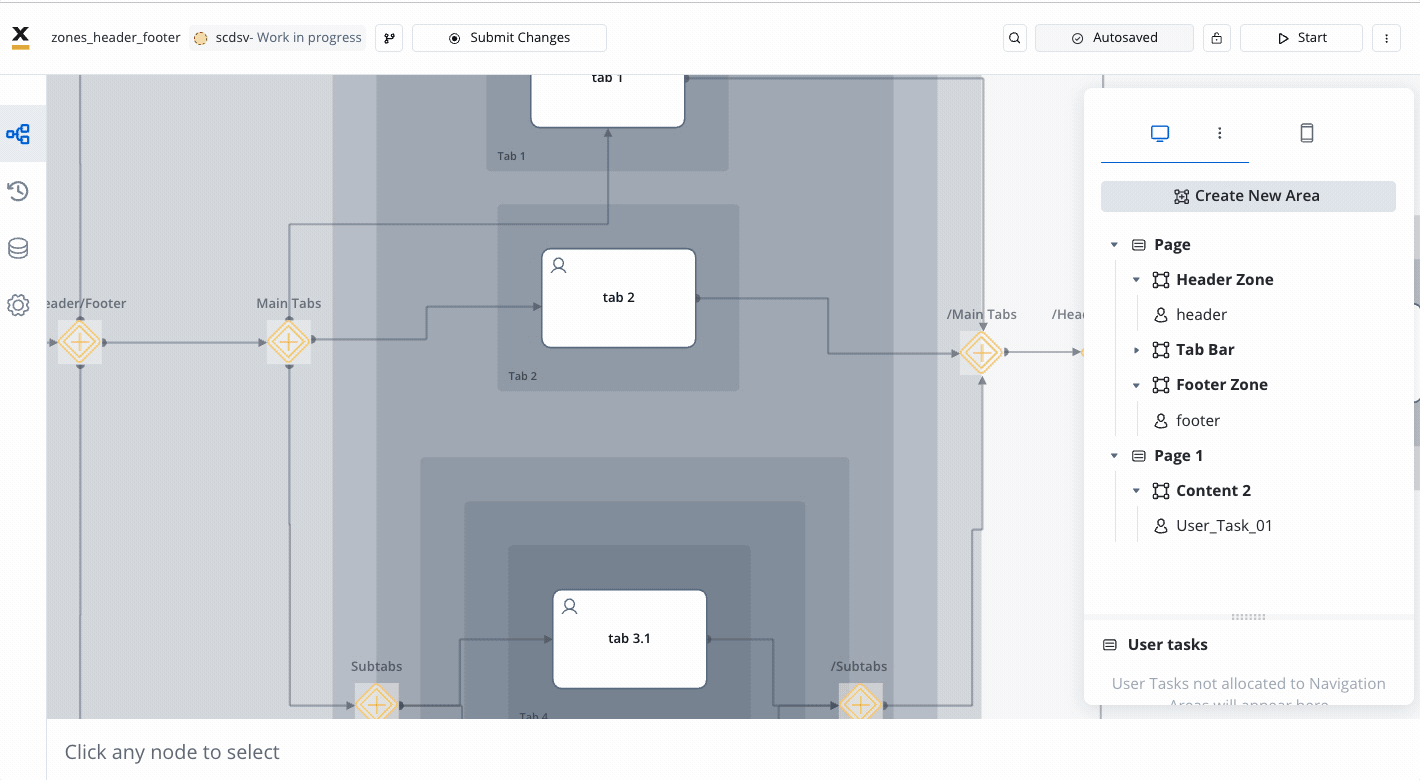Select the Footer Zone area
1420x780 pixels.
coord(1222,385)
